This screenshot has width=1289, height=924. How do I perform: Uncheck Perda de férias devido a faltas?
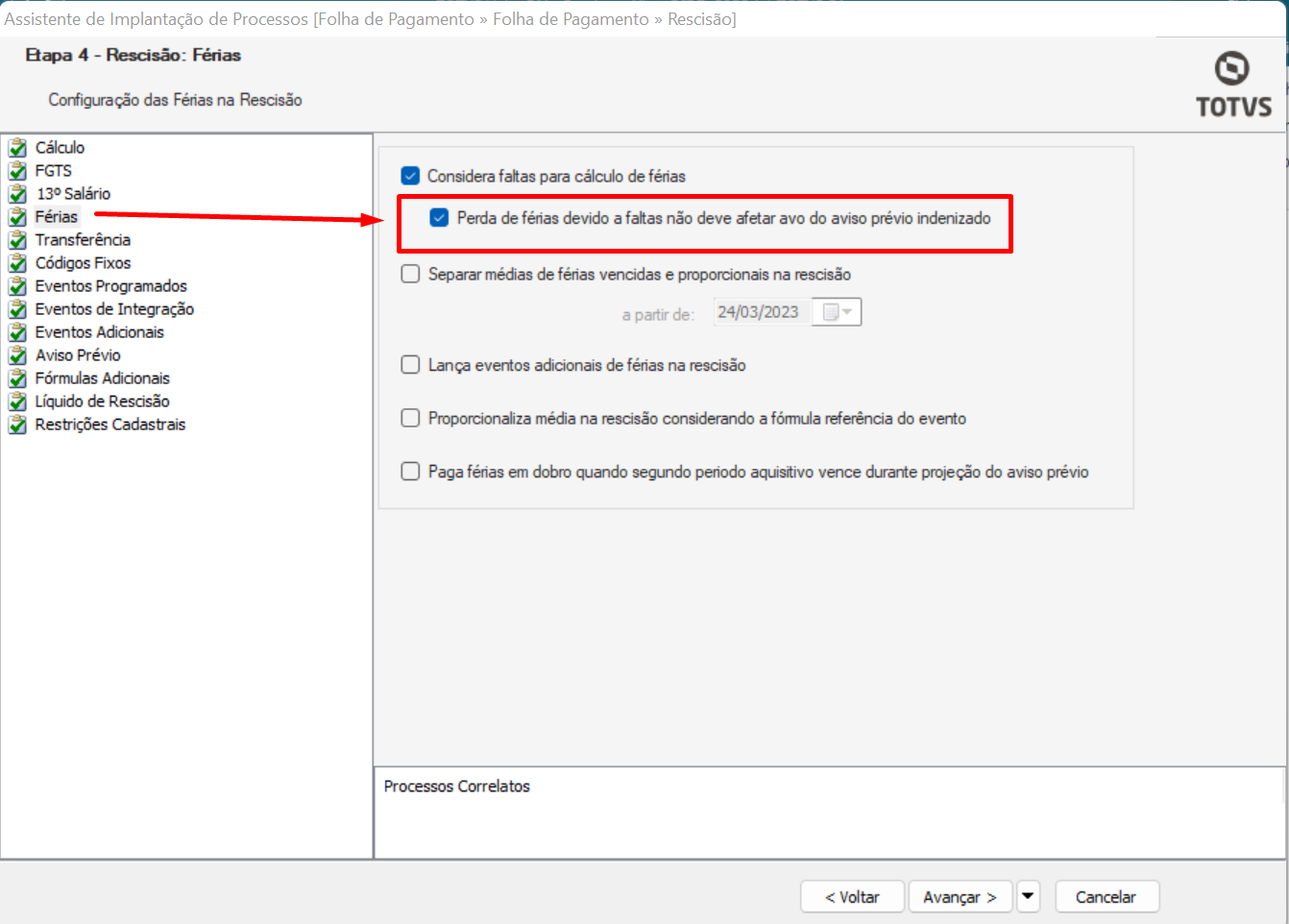tap(439, 218)
